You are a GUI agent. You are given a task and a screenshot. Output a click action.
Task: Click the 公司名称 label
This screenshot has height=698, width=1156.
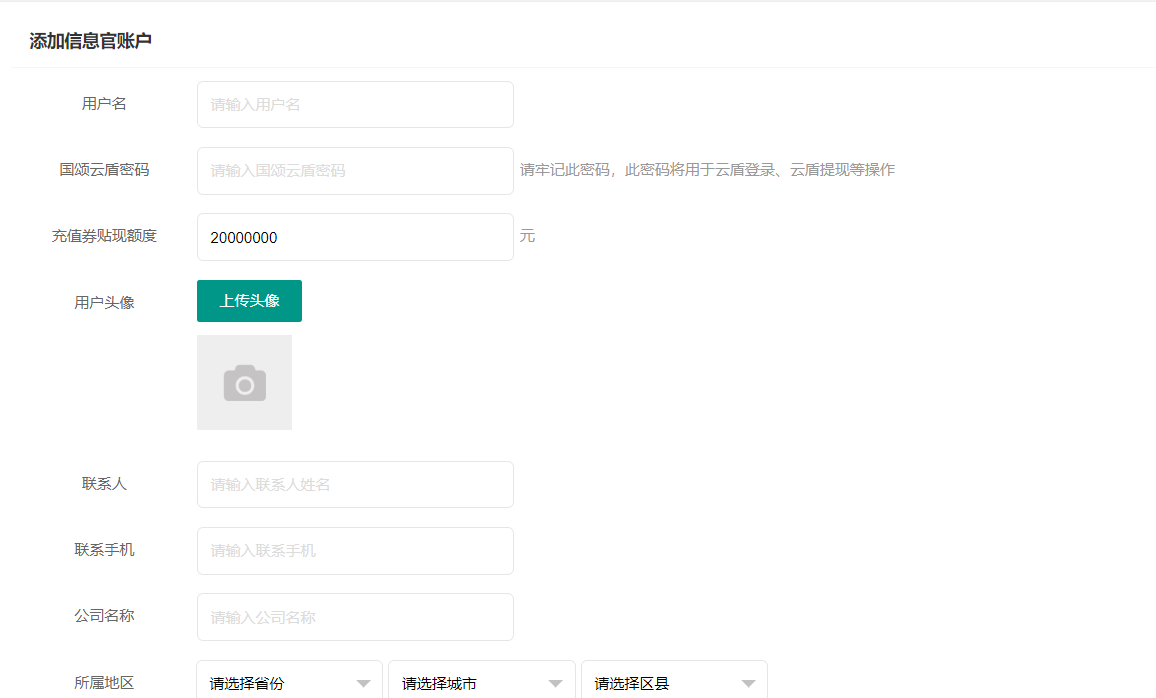(104, 616)
